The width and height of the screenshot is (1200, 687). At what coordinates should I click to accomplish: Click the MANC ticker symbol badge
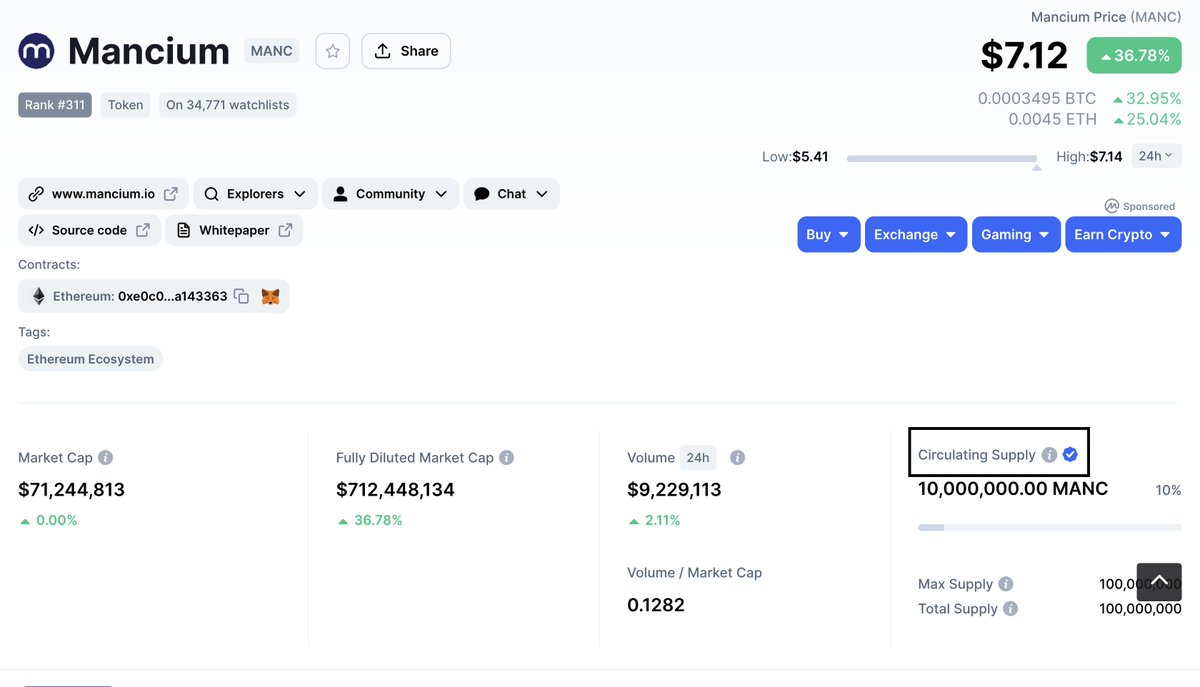(x=272, y=51)
